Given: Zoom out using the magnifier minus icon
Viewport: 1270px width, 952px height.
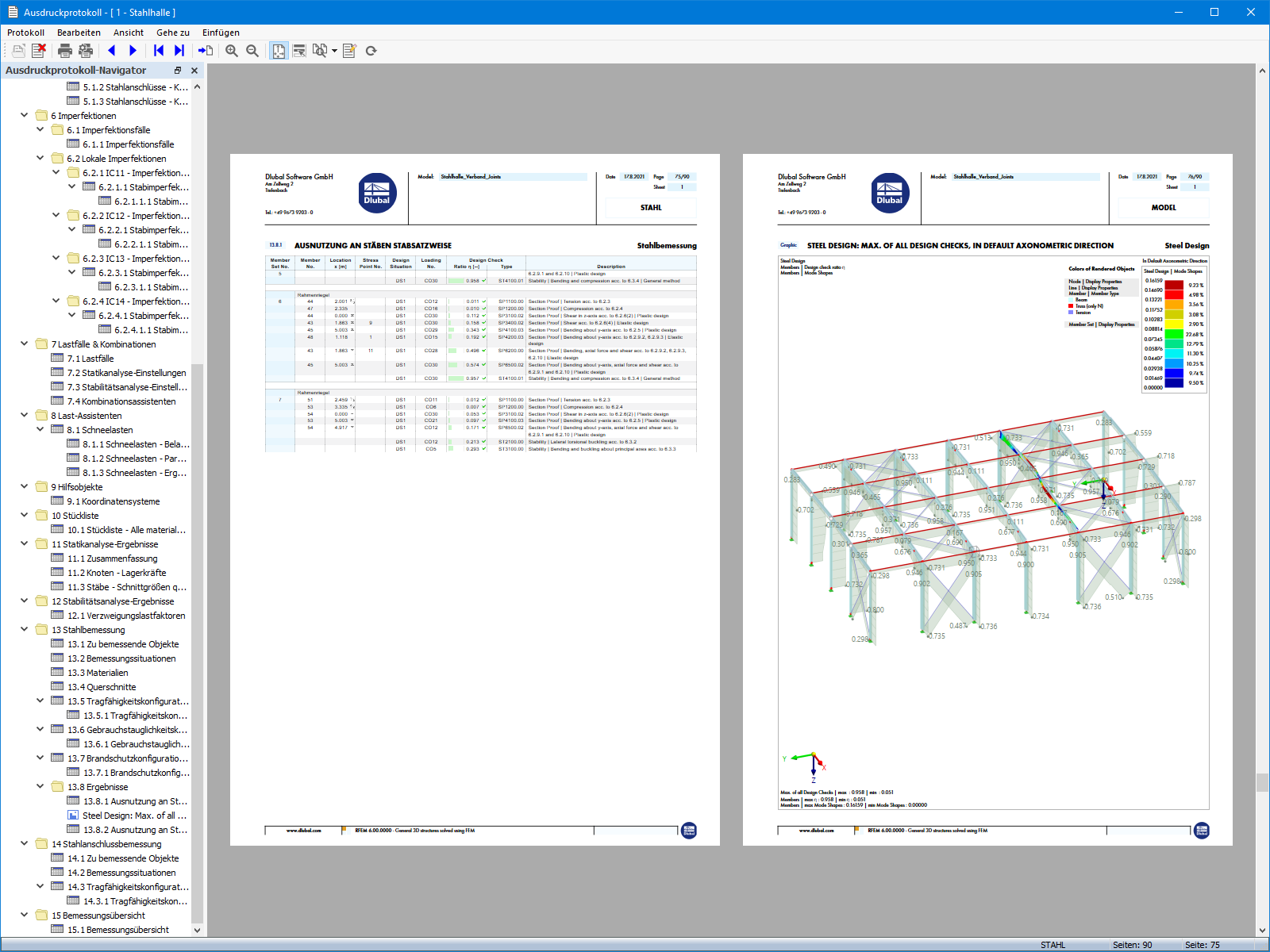Looking at the screenshot, I should [x=251, y=50].
